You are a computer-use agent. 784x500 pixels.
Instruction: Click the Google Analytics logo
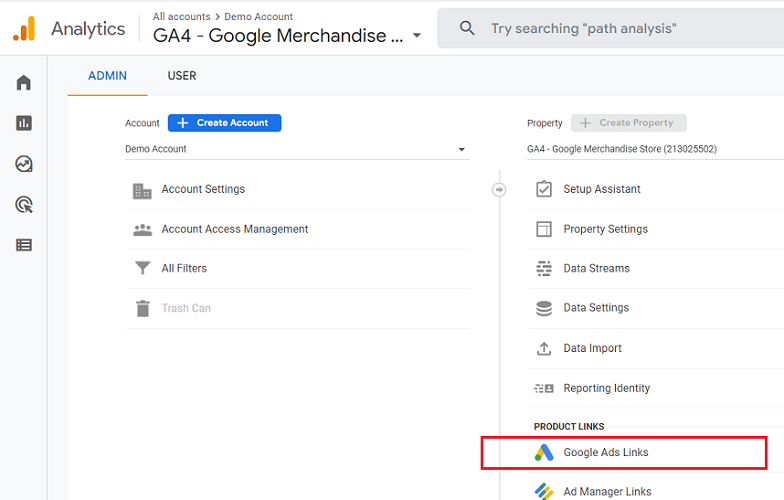click(24, 28)
